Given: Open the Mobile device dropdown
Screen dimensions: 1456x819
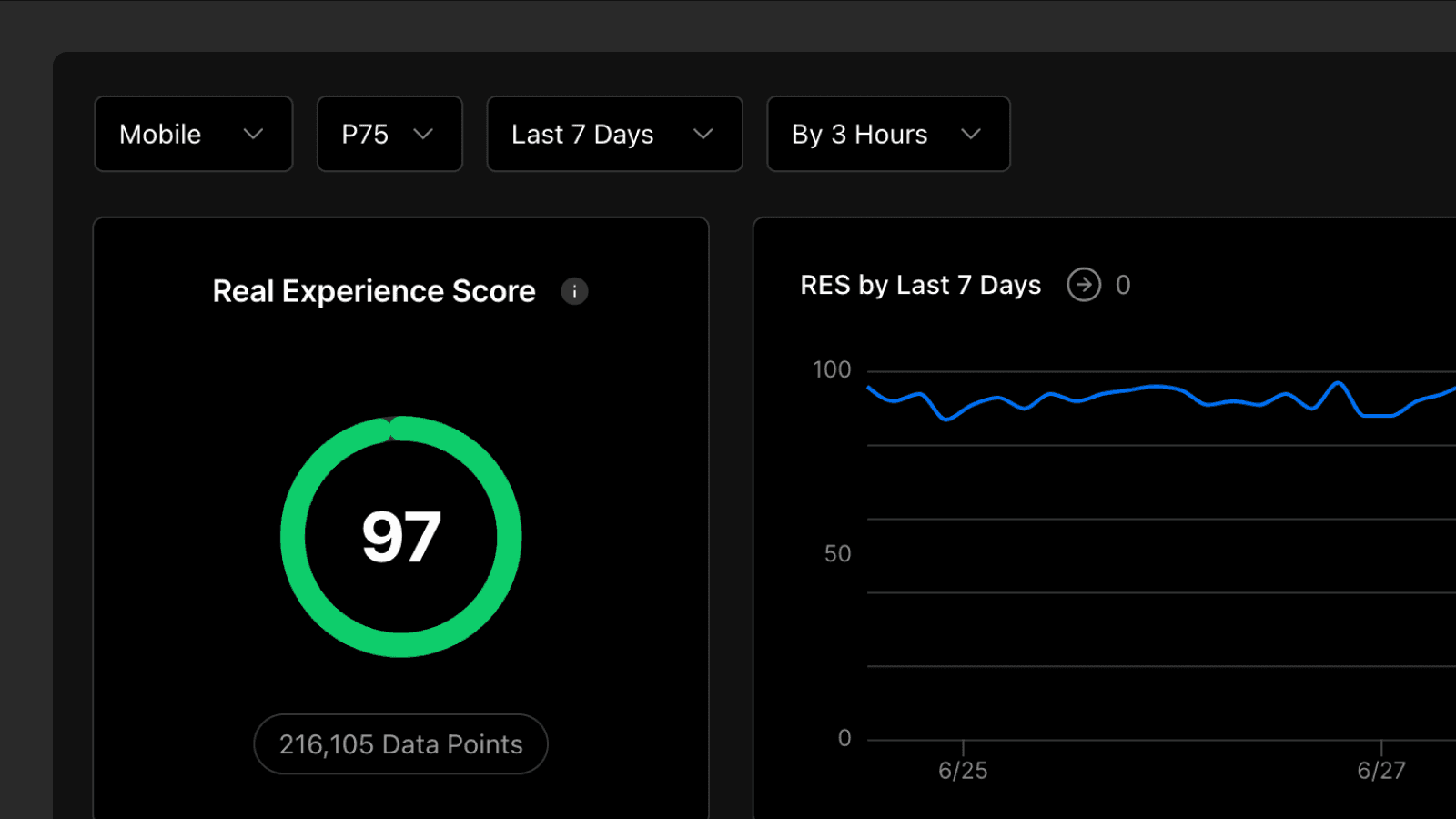Looking at the screenshot, I should point(193,134).
